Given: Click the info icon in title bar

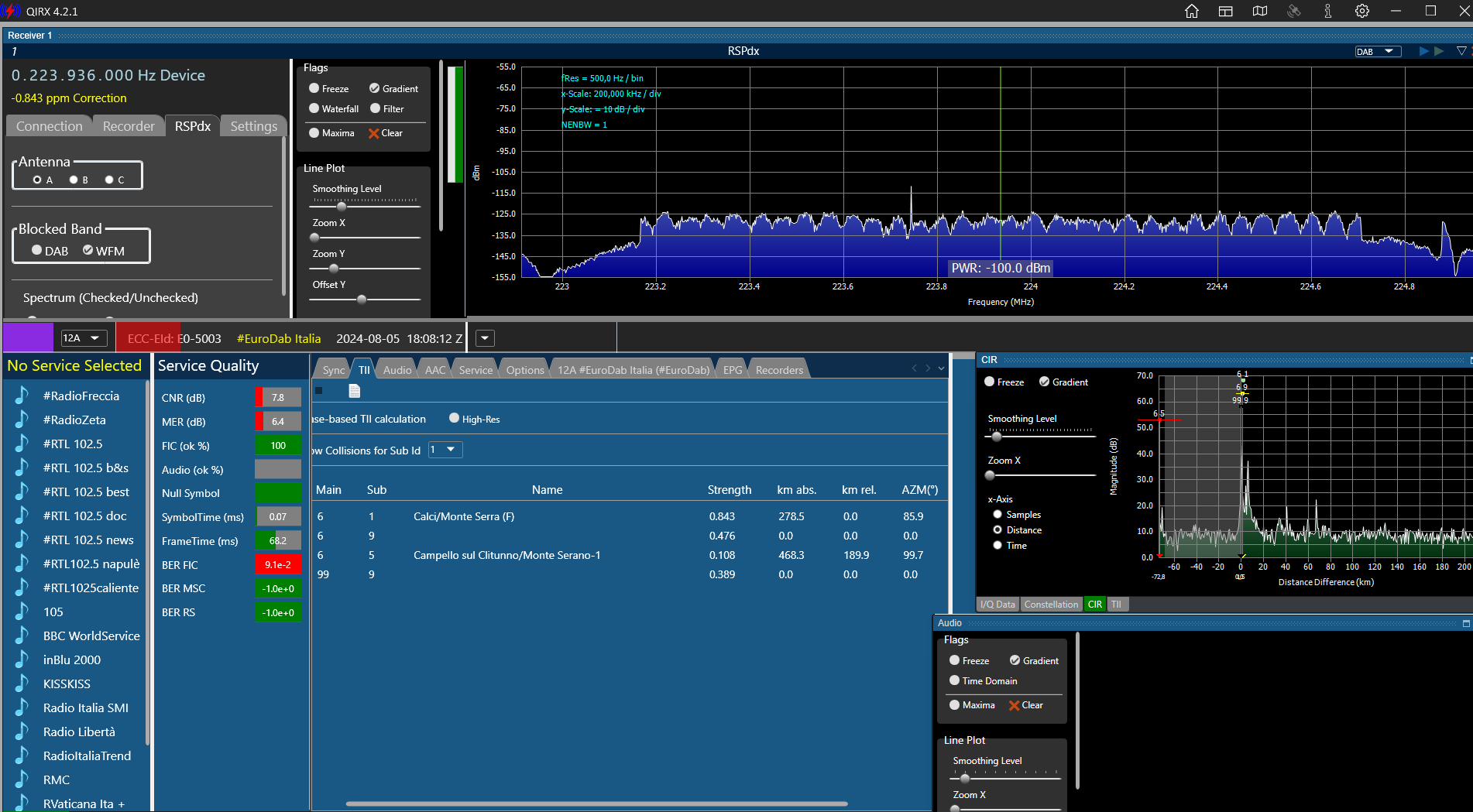Looking at the screenshot, I should tap(1328, 11).
